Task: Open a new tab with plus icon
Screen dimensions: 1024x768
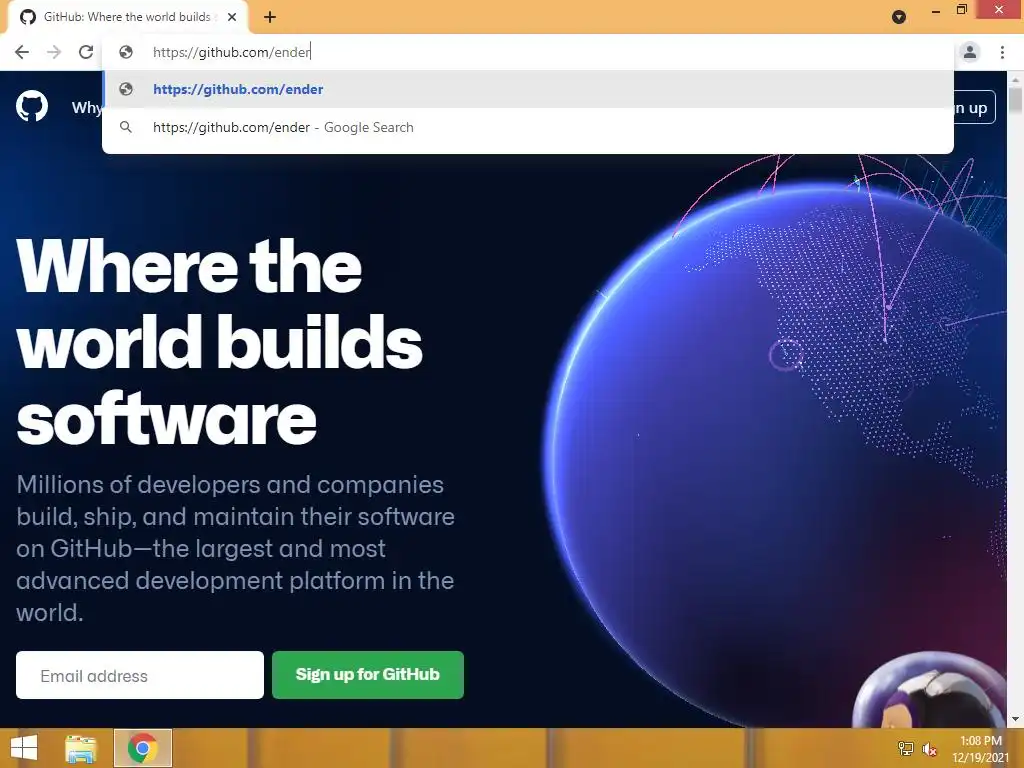Action: coord(270,18)
